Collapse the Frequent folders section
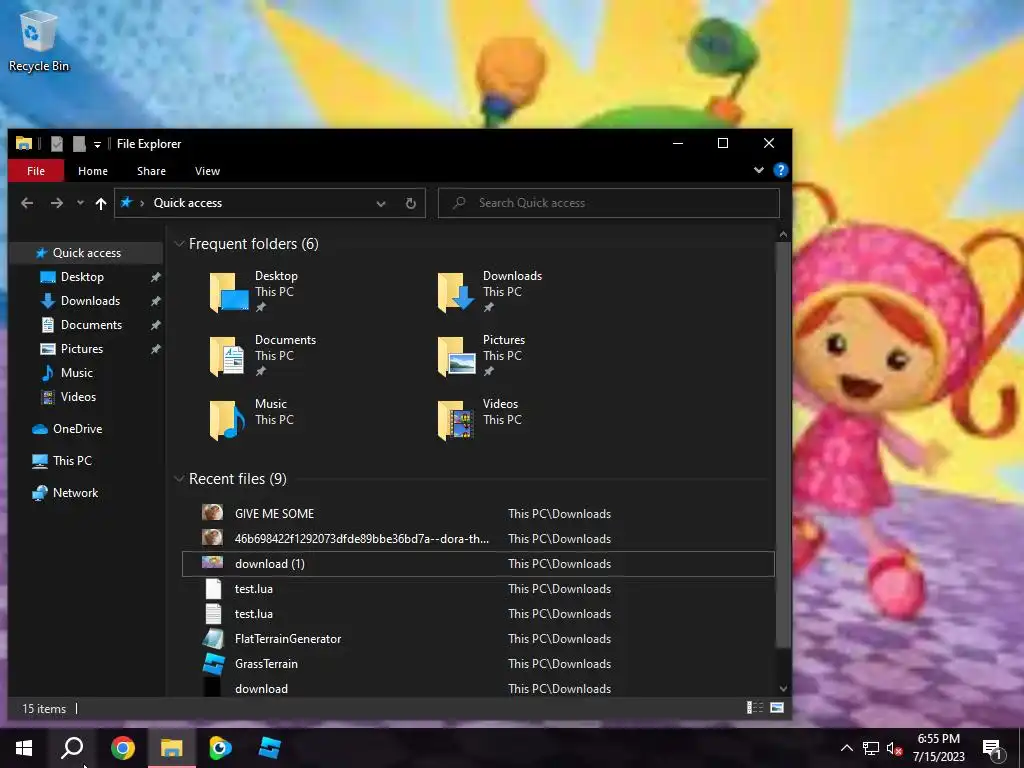 coord(179,244)
